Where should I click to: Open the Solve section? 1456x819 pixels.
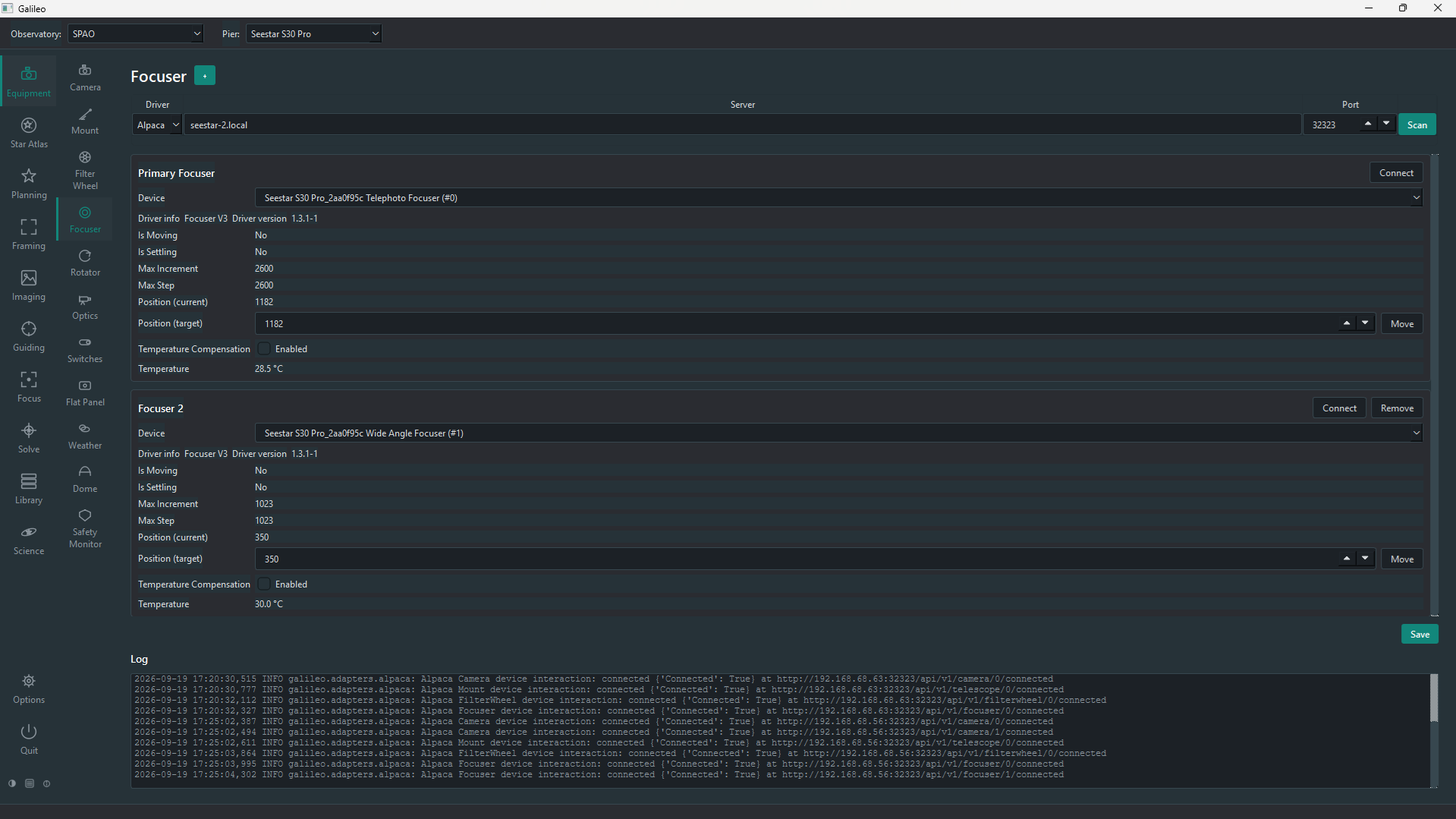(29, 438)
